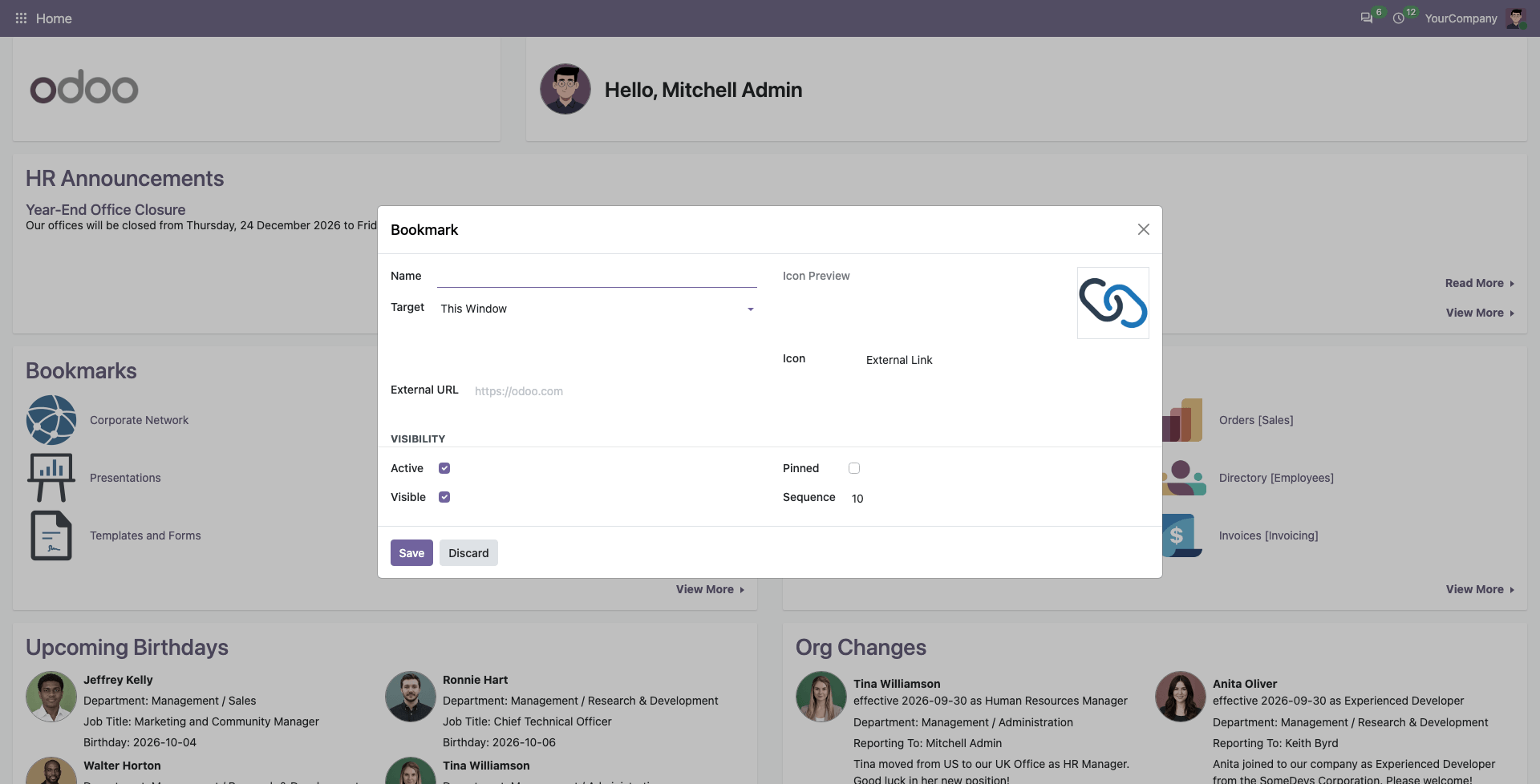Click the Org Changes heading
This screenshot has height=784, width=1540.
861,647
